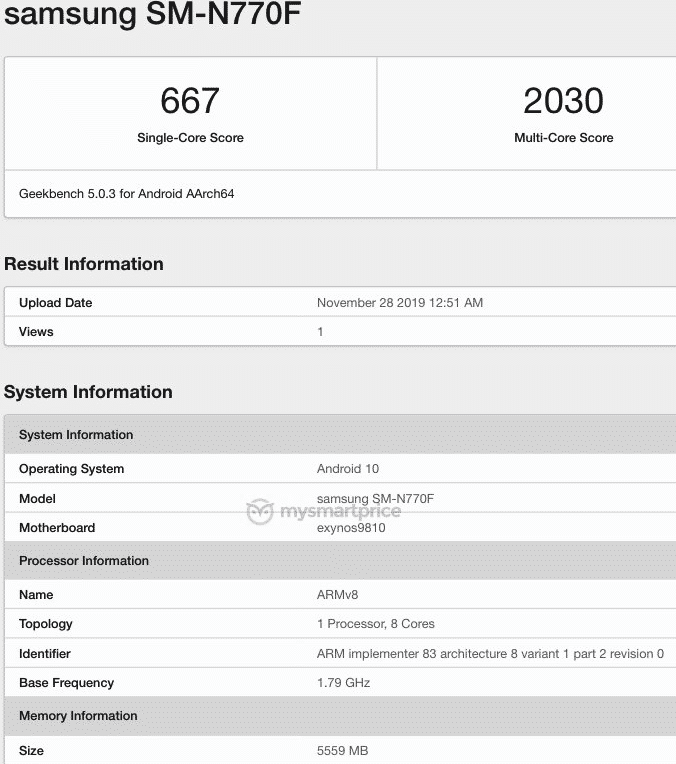Viewport: 676px width, 764px height.
Task: Select the 2030 multi-core score value
Action: click(563, 101)
